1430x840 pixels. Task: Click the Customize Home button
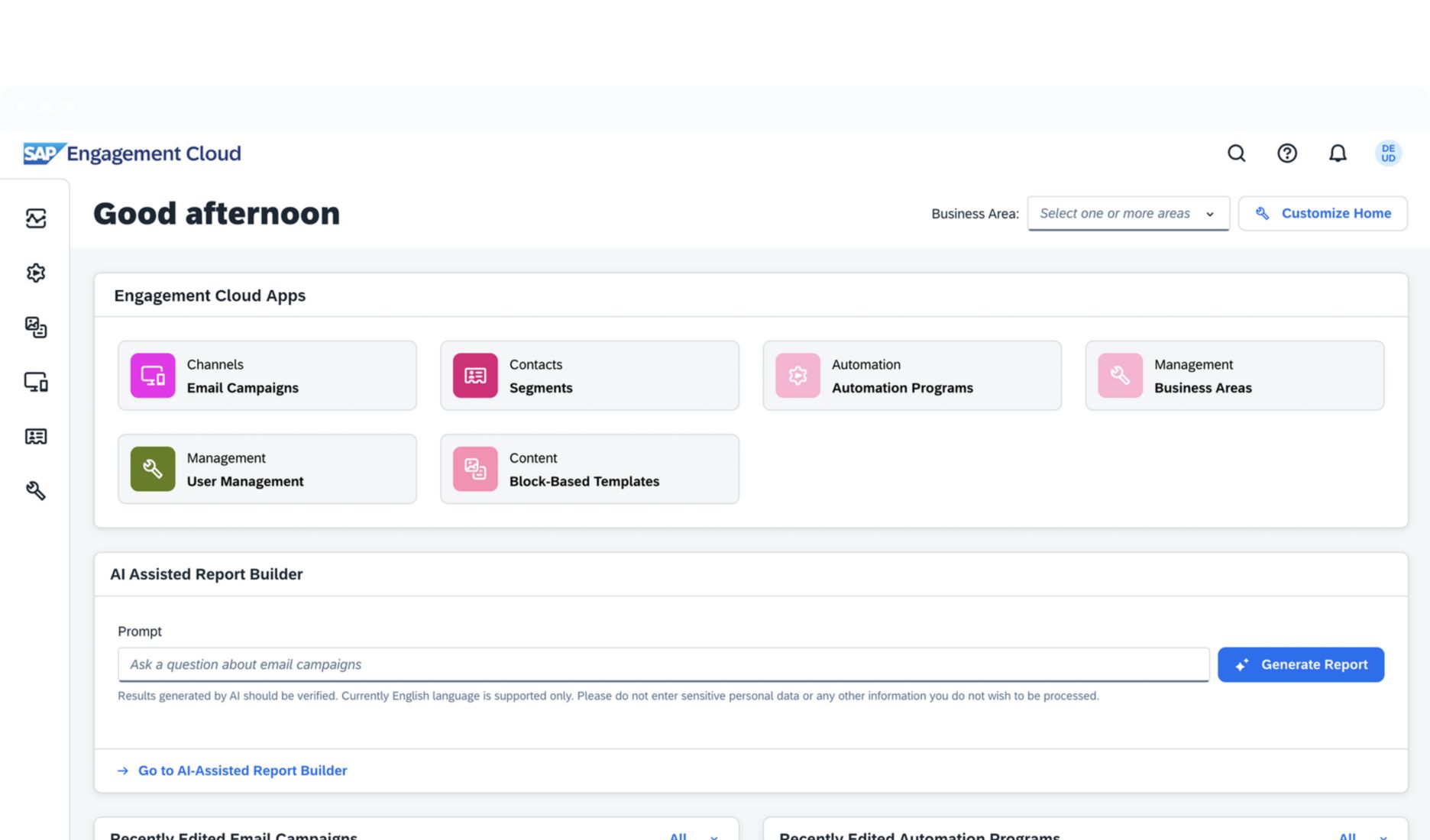1322,213
